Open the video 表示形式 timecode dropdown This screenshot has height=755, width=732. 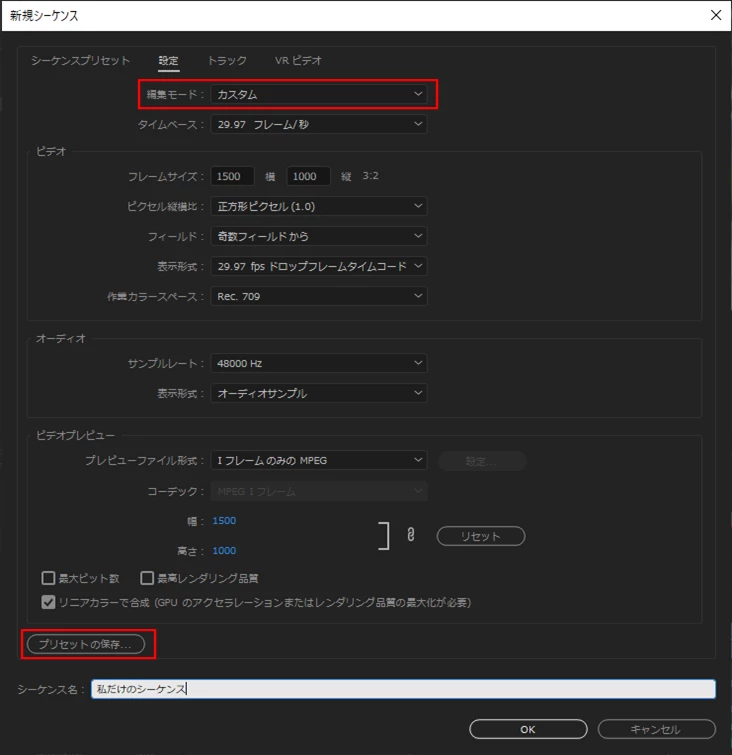[x=319, y=266]
